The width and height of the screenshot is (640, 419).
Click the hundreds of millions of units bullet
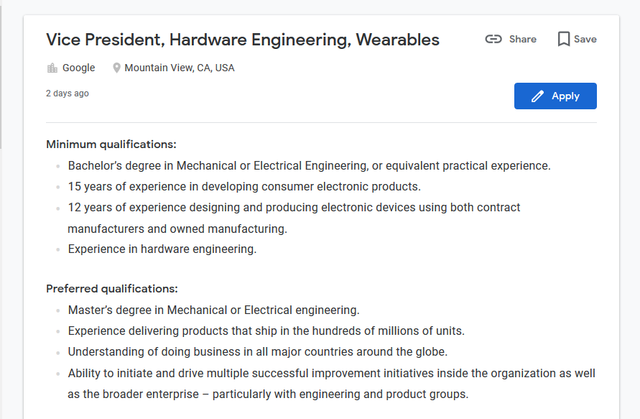click(266, 331)
